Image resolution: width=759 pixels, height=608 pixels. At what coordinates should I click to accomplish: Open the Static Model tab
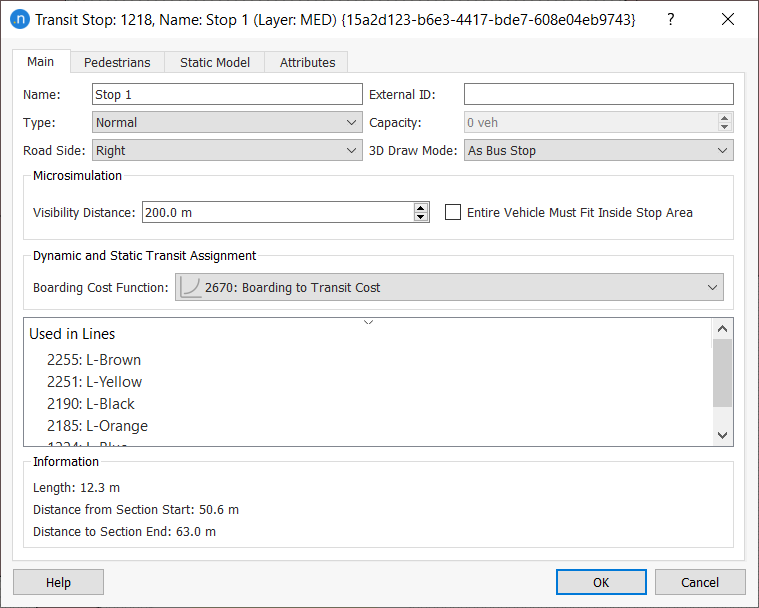pyautogui.click(x=215, y=62)
